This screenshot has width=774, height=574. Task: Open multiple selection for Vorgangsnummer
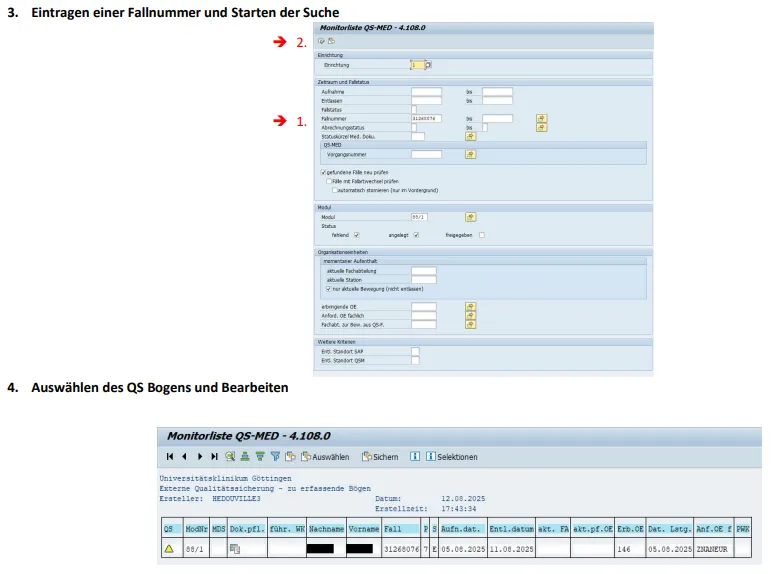pos(470,154)
